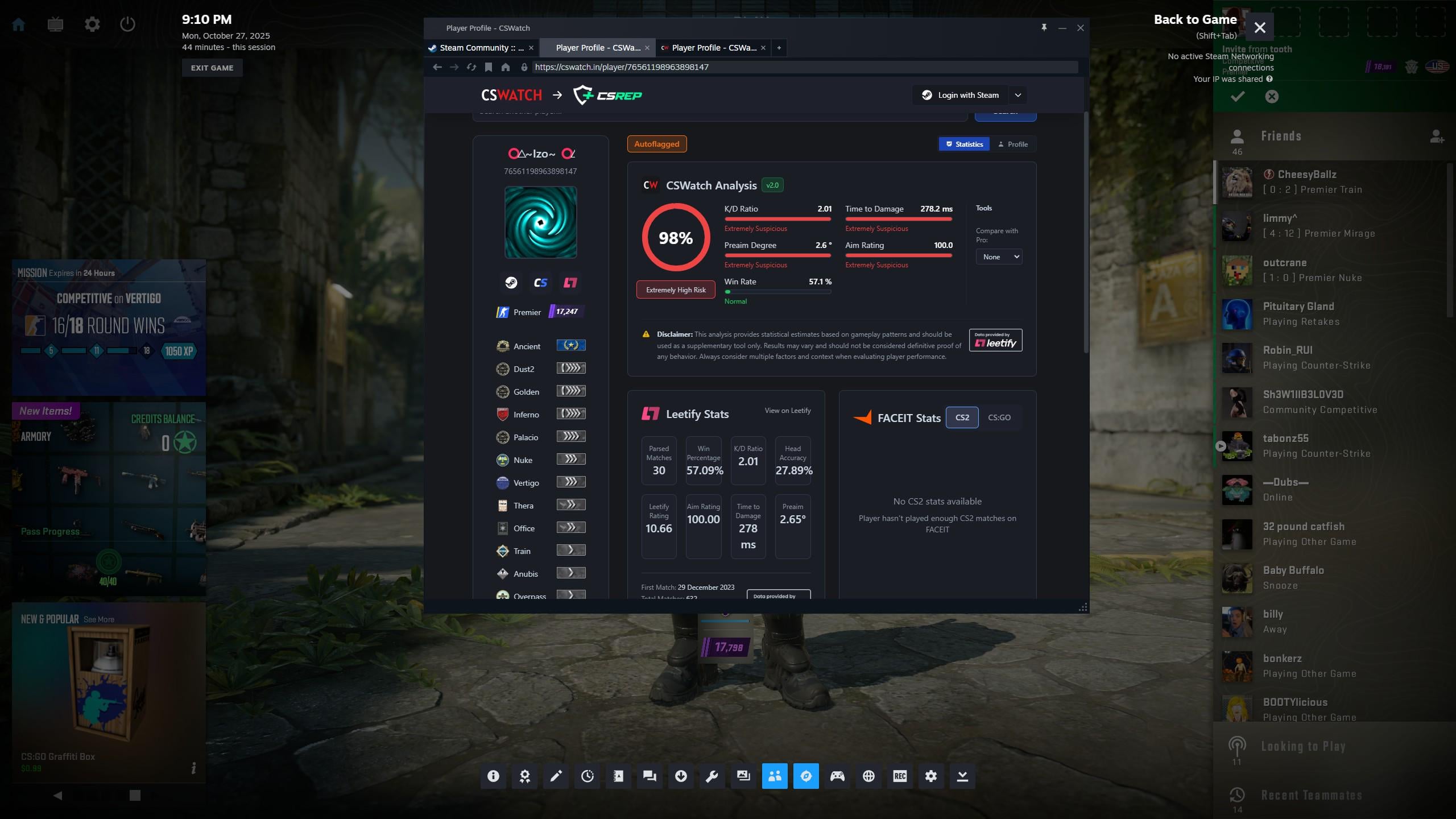Decline the invite from tooth
This screenshot has height=819, width=1456.
[x=1272, y=97]
